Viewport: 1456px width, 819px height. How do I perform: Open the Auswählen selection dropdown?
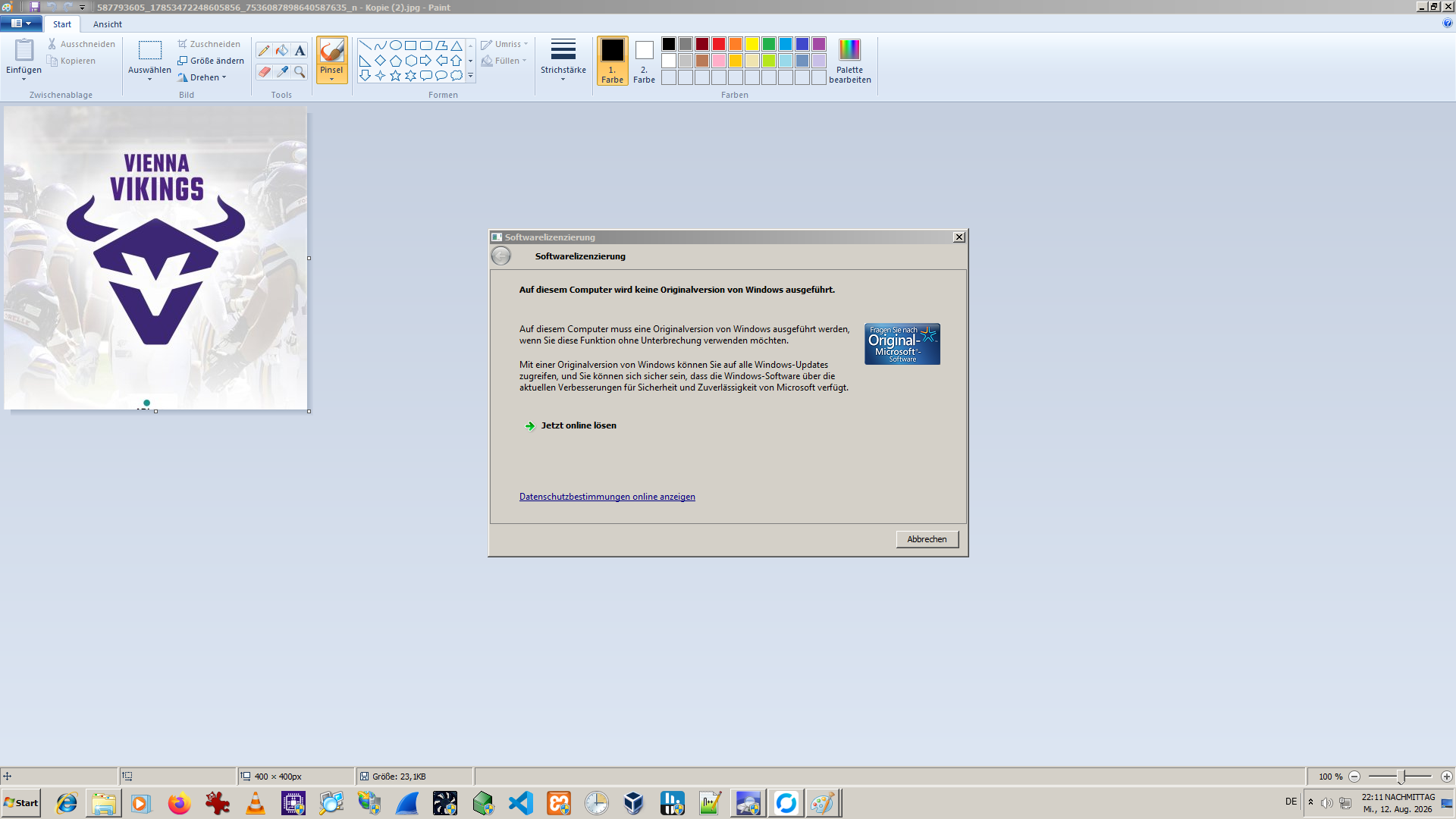point(149,79)
